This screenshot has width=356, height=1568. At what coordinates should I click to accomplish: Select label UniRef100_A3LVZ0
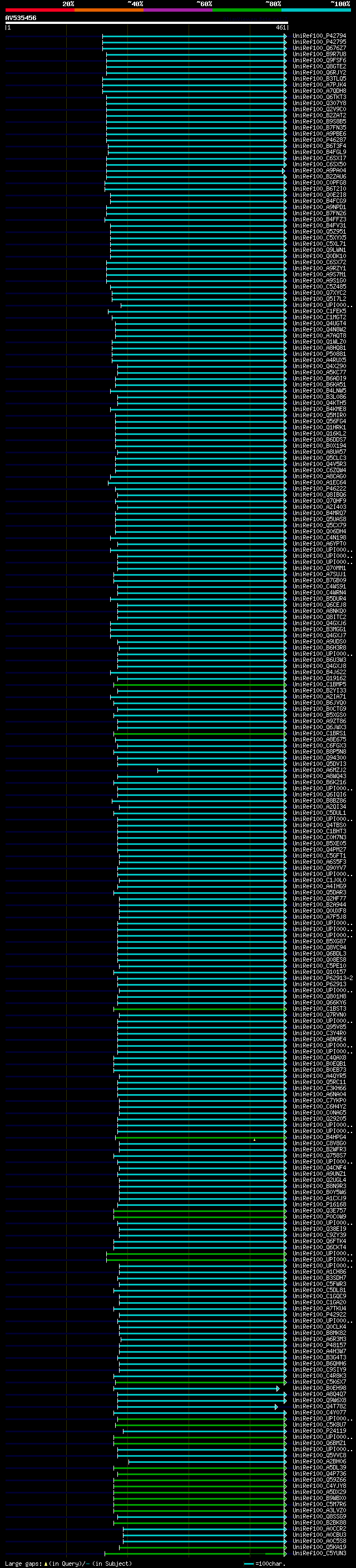(x=319, y=1510)
